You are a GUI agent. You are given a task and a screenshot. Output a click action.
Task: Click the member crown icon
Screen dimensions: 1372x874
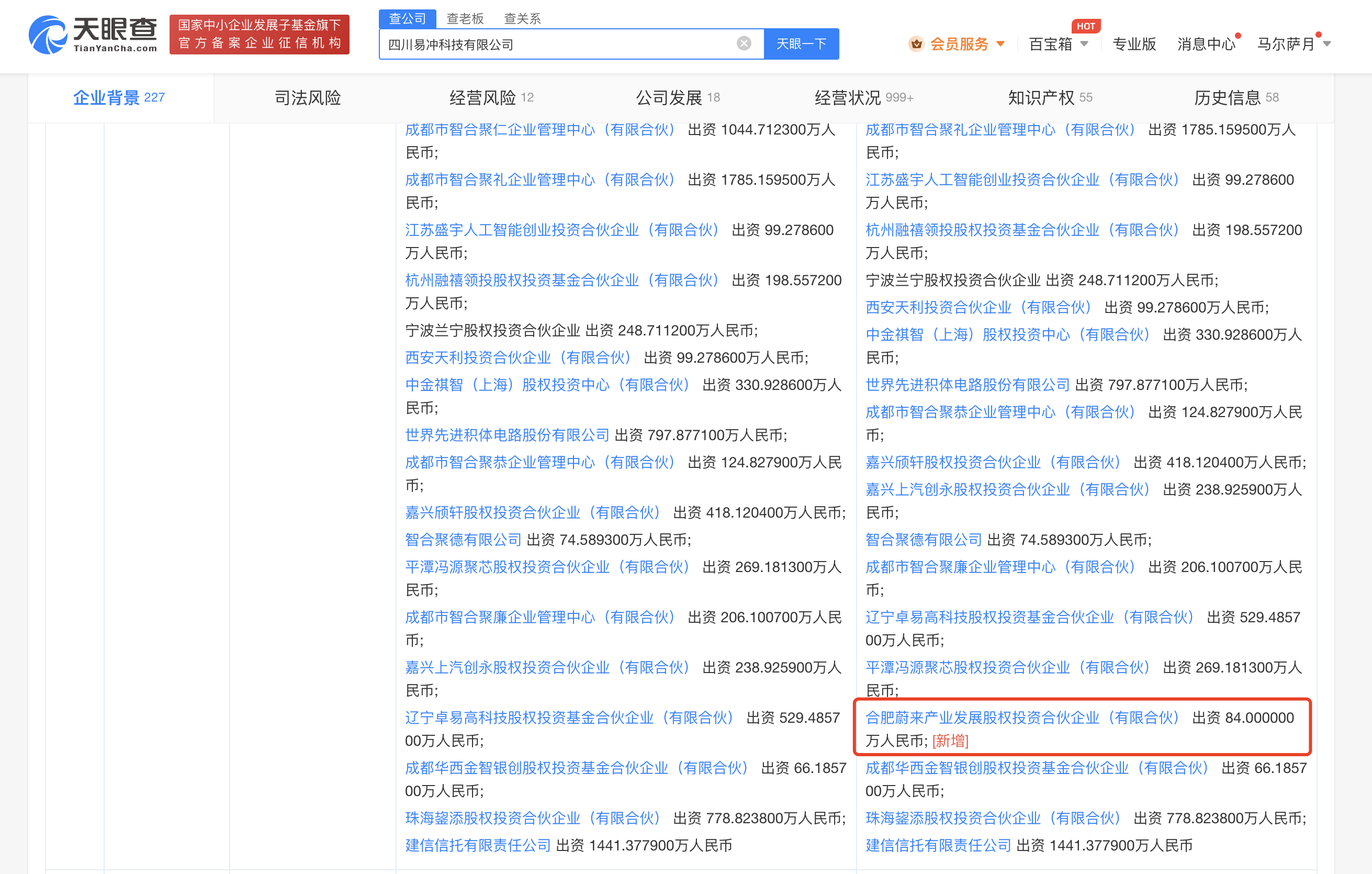point(916,44)
